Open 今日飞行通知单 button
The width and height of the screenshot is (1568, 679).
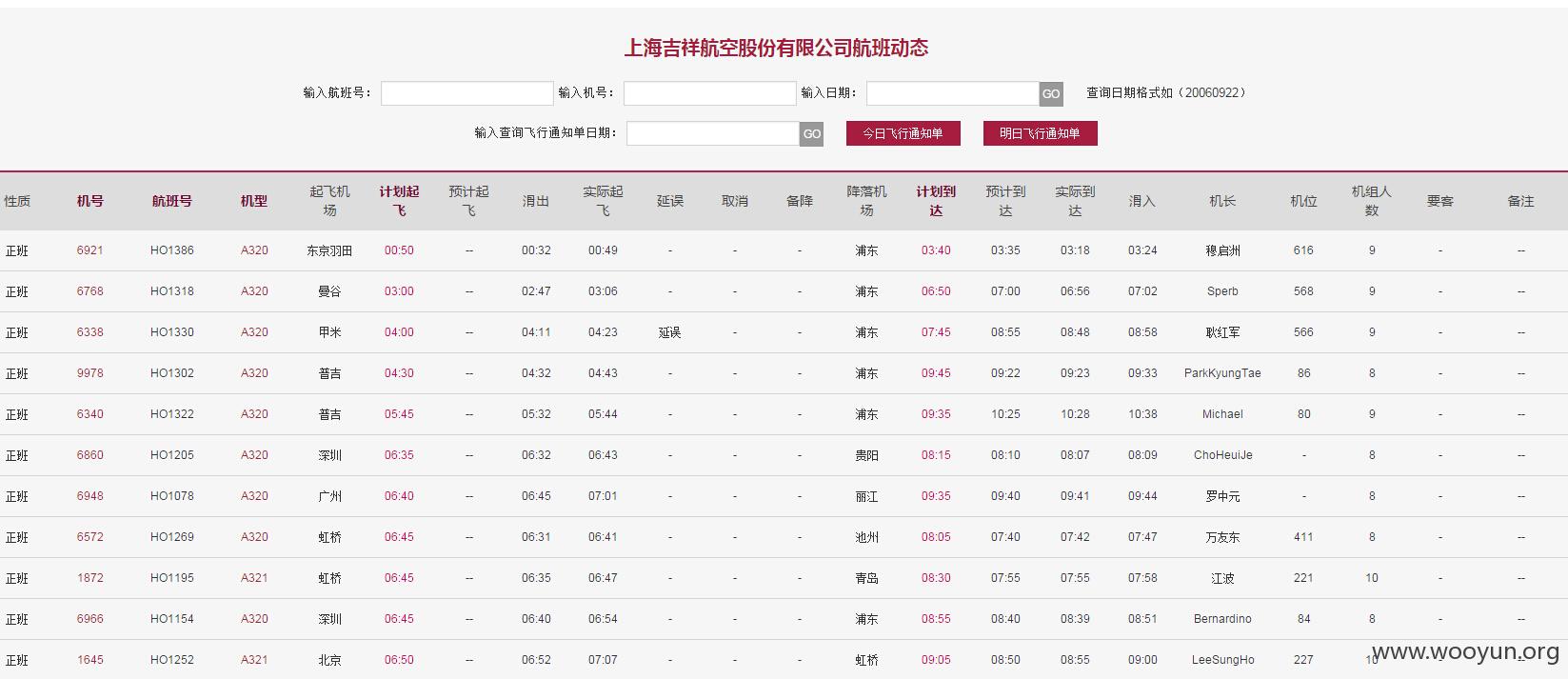(x=903, y=133)
